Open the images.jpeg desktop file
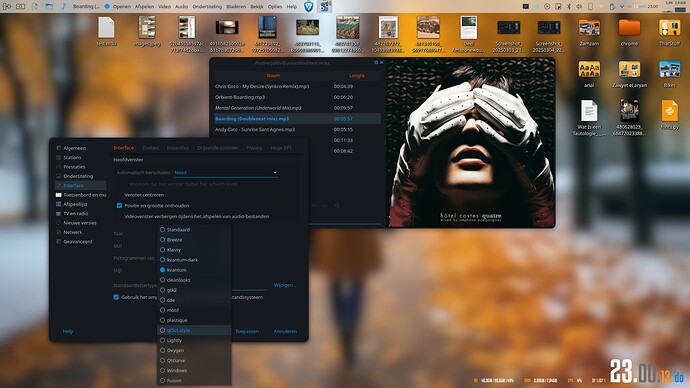Viewport: 690px width, 388px height. coord(147,31)
